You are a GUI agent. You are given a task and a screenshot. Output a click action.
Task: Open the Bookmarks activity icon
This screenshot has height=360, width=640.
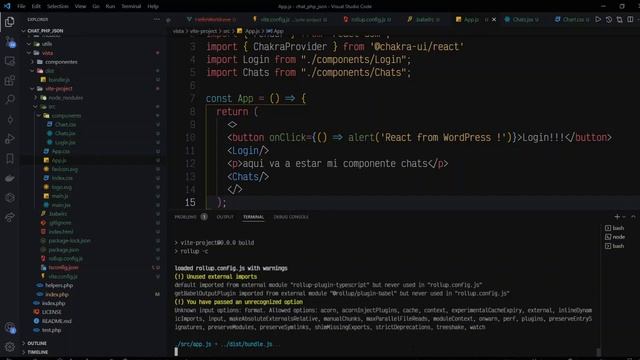9,158
